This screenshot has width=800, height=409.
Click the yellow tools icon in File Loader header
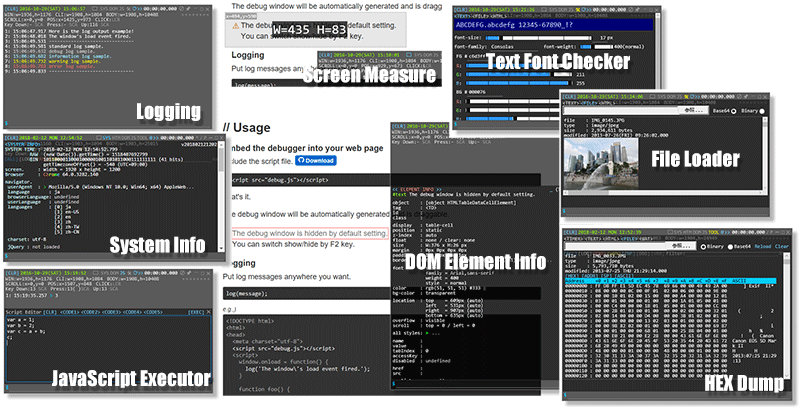click(x=686, y=96)
